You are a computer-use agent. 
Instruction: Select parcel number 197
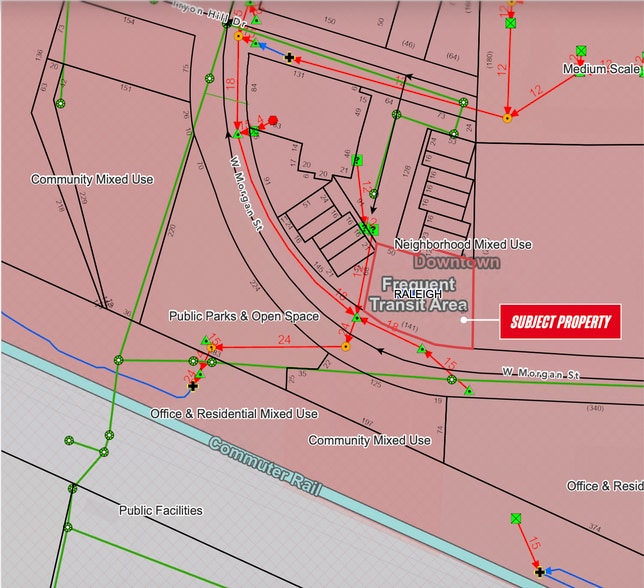[367, 422]
